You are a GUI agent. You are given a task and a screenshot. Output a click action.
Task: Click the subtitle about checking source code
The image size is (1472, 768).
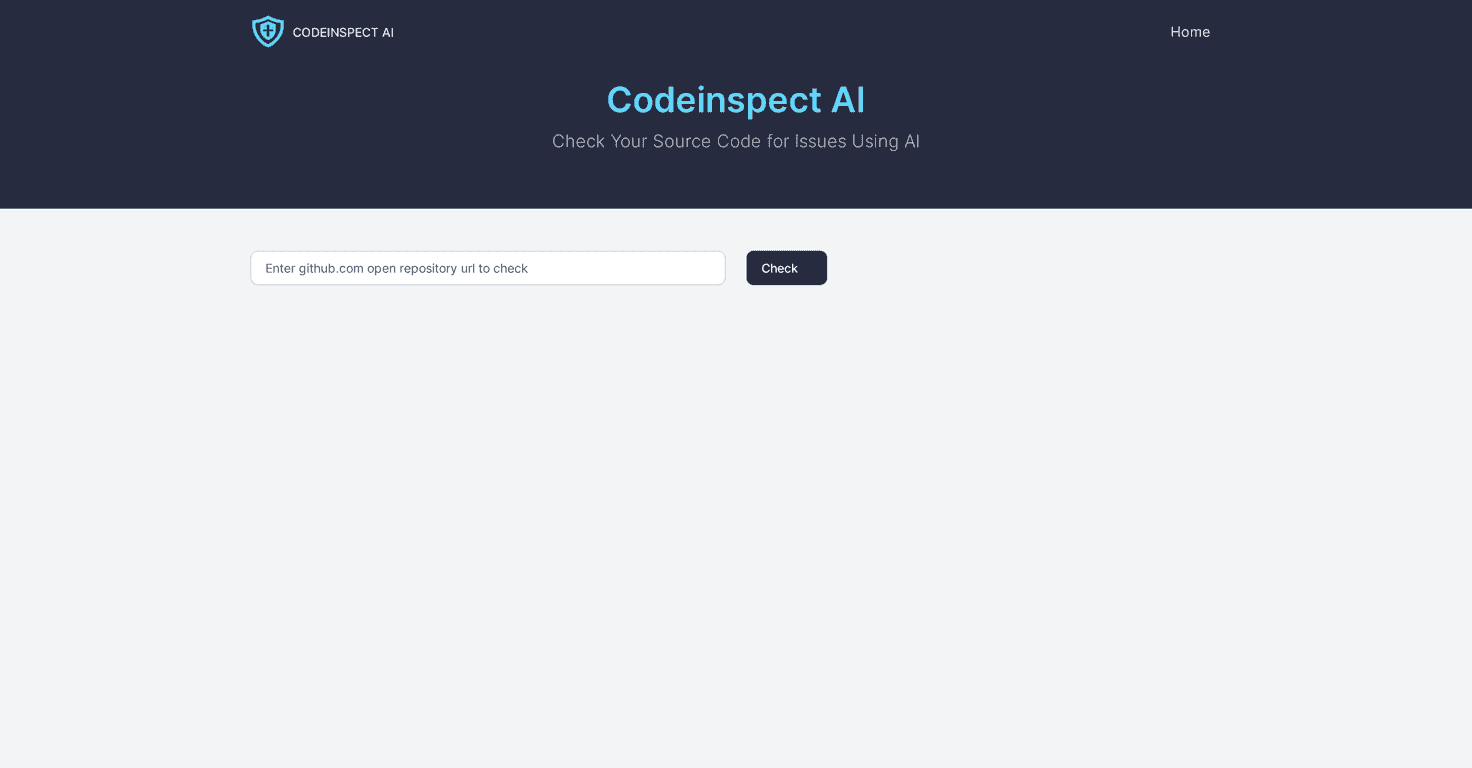736,141
